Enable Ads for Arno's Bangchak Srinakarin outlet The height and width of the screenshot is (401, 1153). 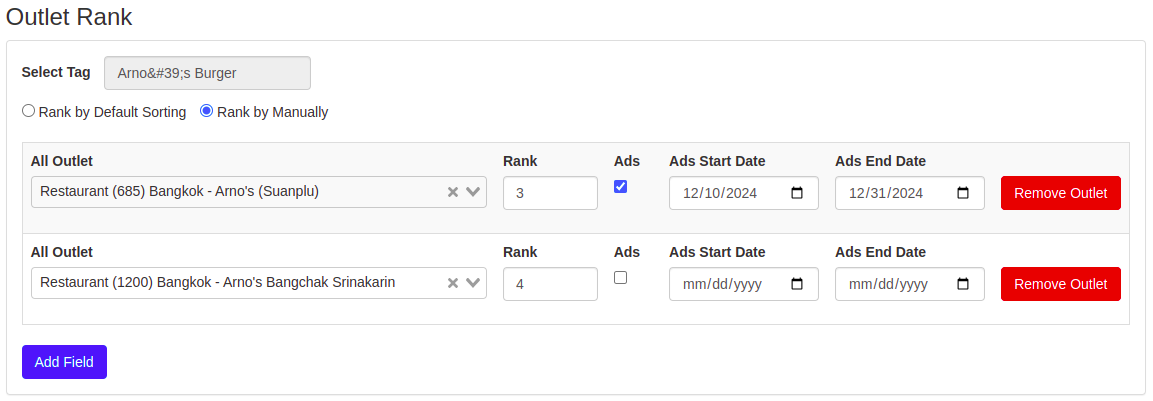pyautogui.click(x=620, y=278)
